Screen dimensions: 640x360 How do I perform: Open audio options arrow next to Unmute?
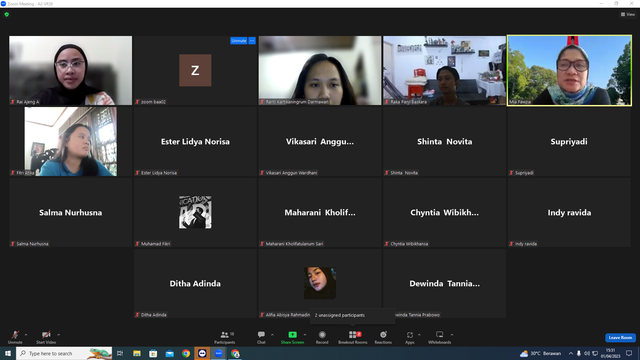click(x=26, y=335)
